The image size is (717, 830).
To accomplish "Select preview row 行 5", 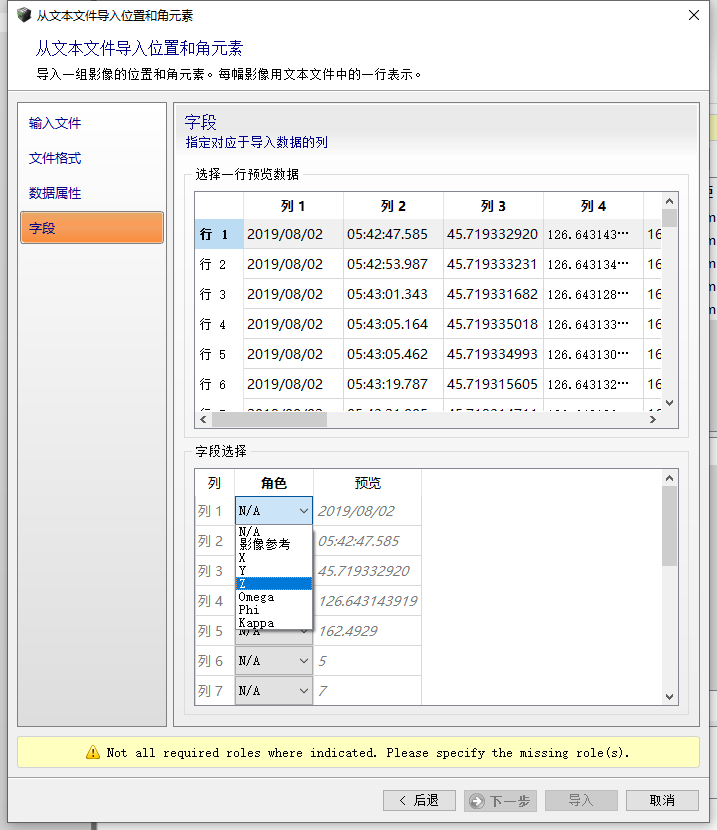I will click(219, 354).
